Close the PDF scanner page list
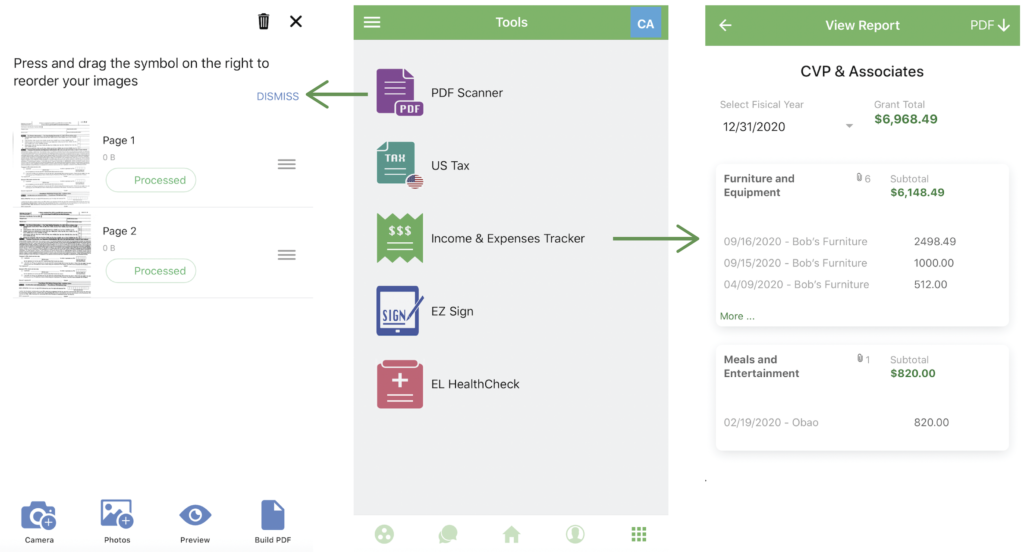Image resolution: width=1024 pixels, height=557 pixels. [296, 22]
